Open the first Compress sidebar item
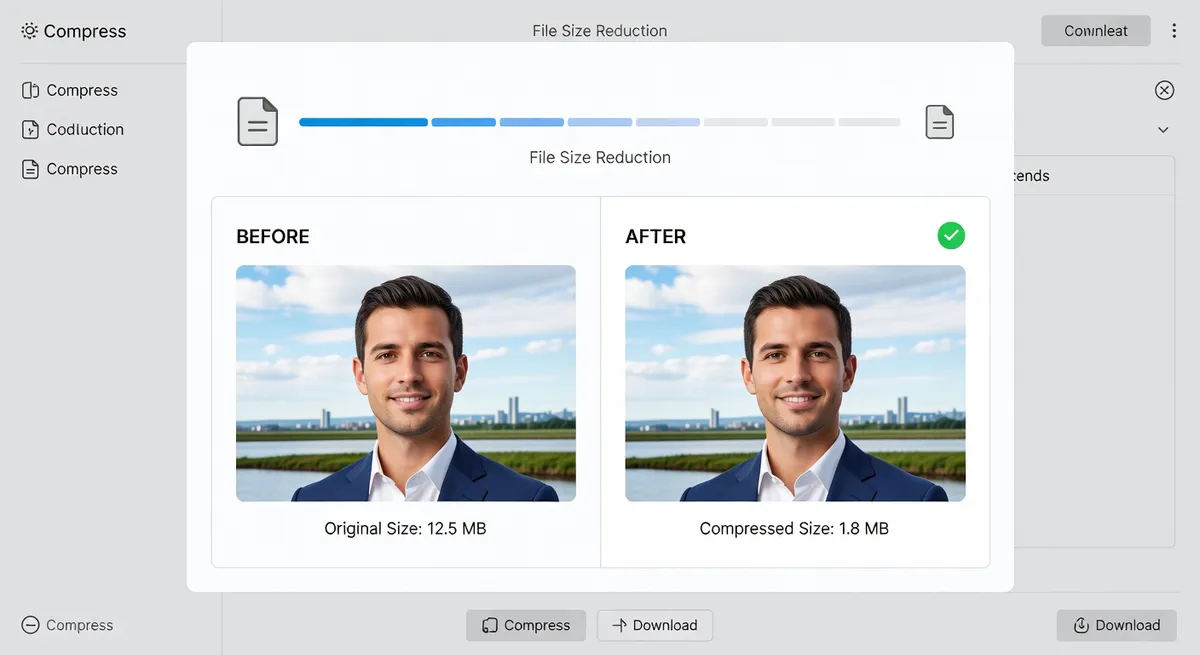1200x655 pixels. (70, 90)
